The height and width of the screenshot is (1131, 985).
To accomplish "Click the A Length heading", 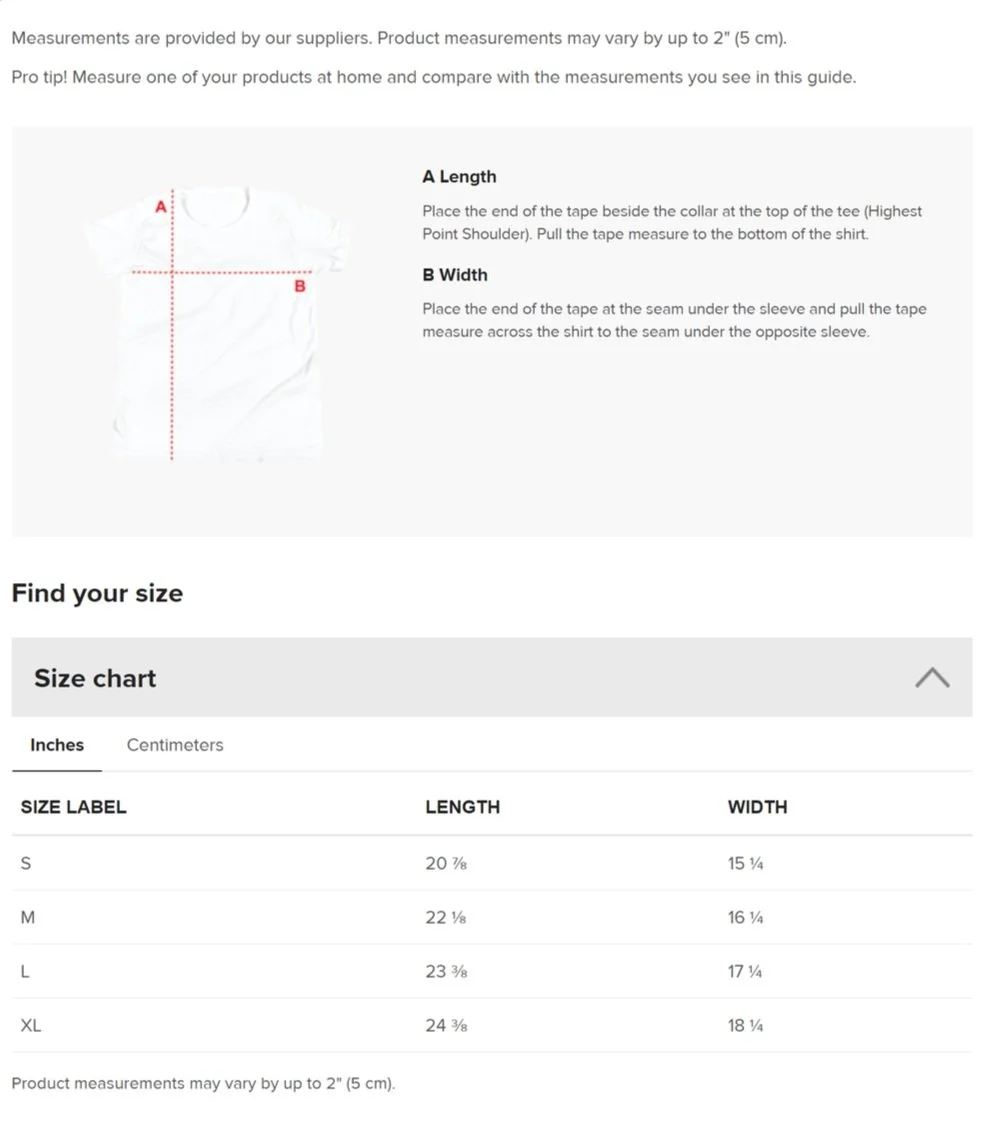I will tap(459, 177).
